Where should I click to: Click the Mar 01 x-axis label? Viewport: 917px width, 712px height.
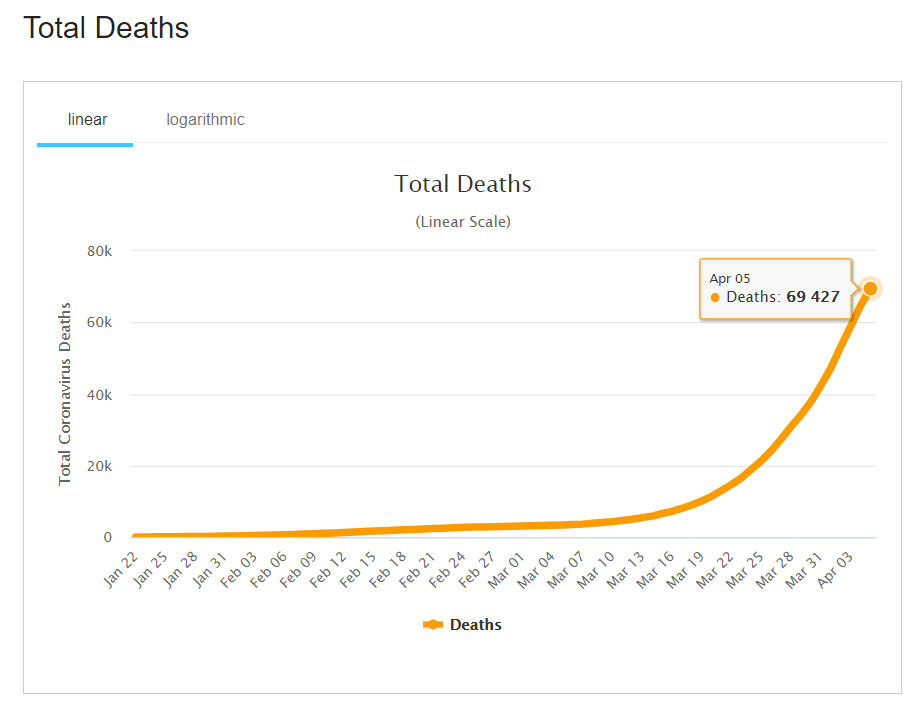(506, 568)
